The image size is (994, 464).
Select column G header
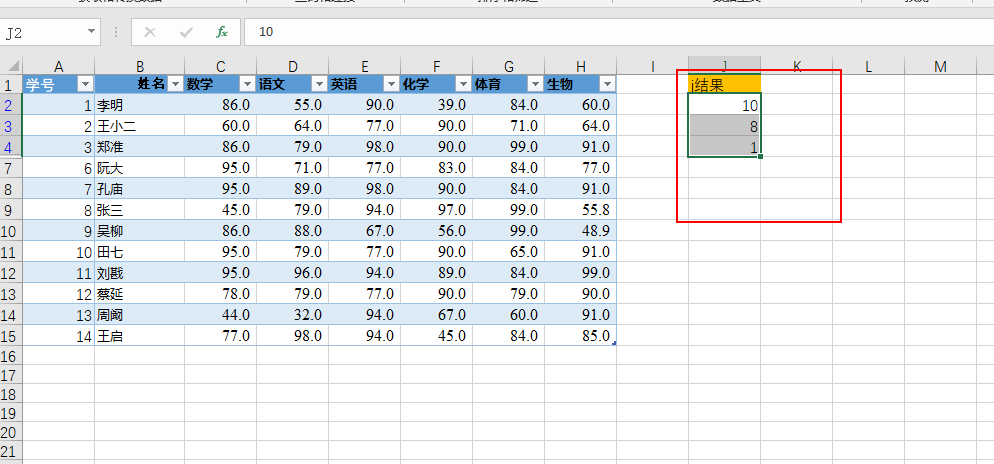(508, 66)
